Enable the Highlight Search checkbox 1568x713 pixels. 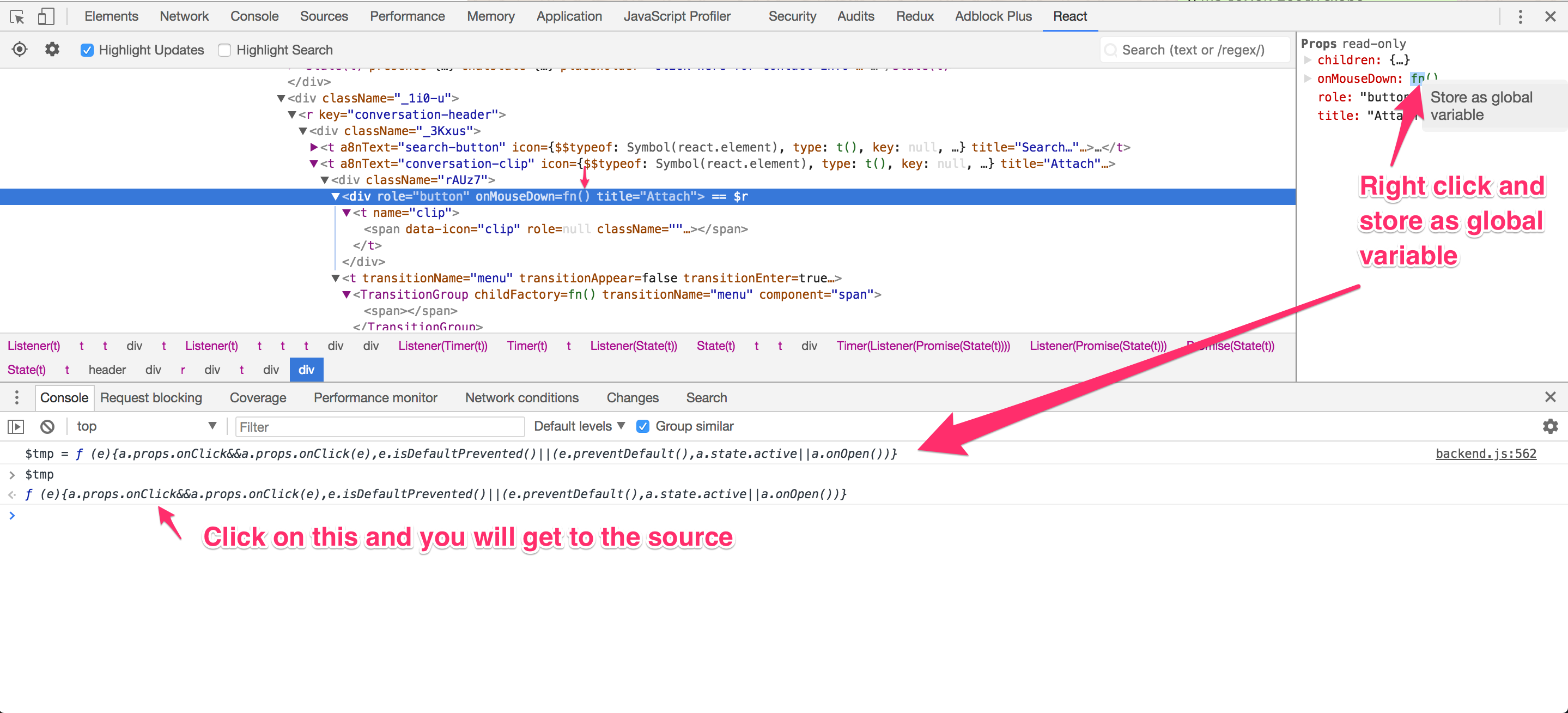click(x=224, y=50)
